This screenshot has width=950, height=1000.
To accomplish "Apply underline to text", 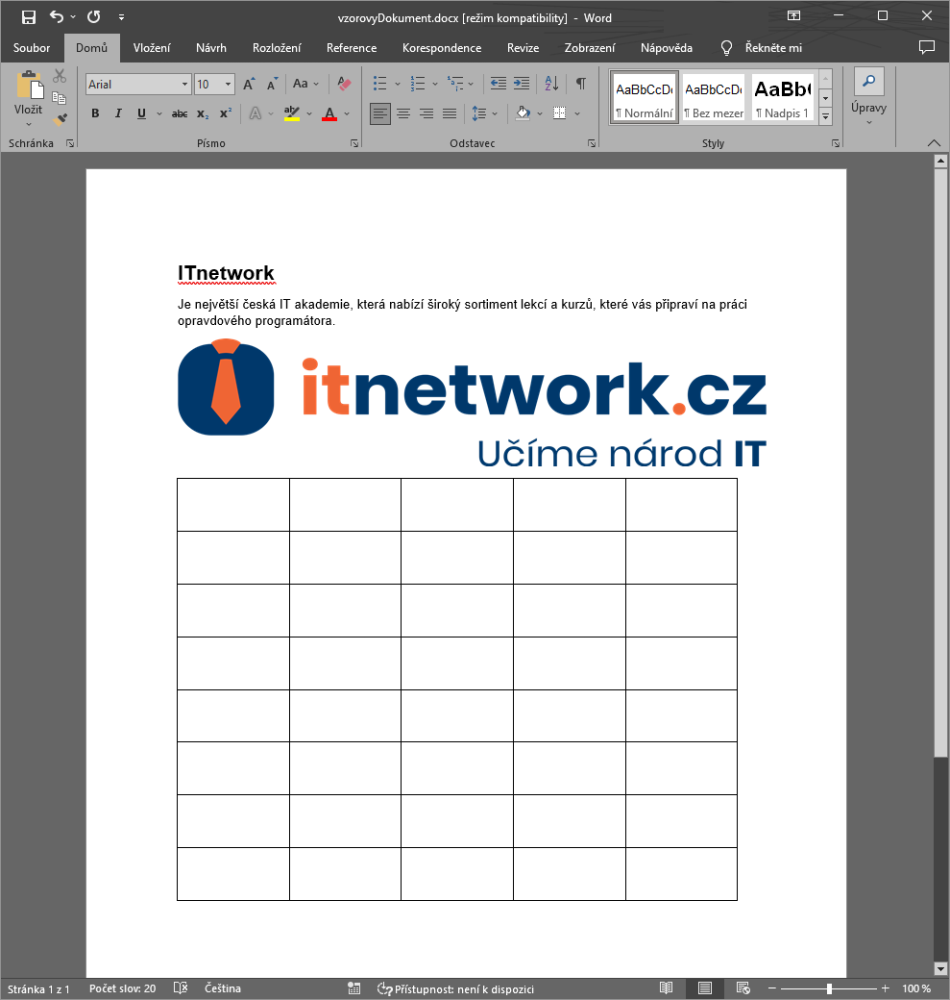I will click(x=142, y=114).
